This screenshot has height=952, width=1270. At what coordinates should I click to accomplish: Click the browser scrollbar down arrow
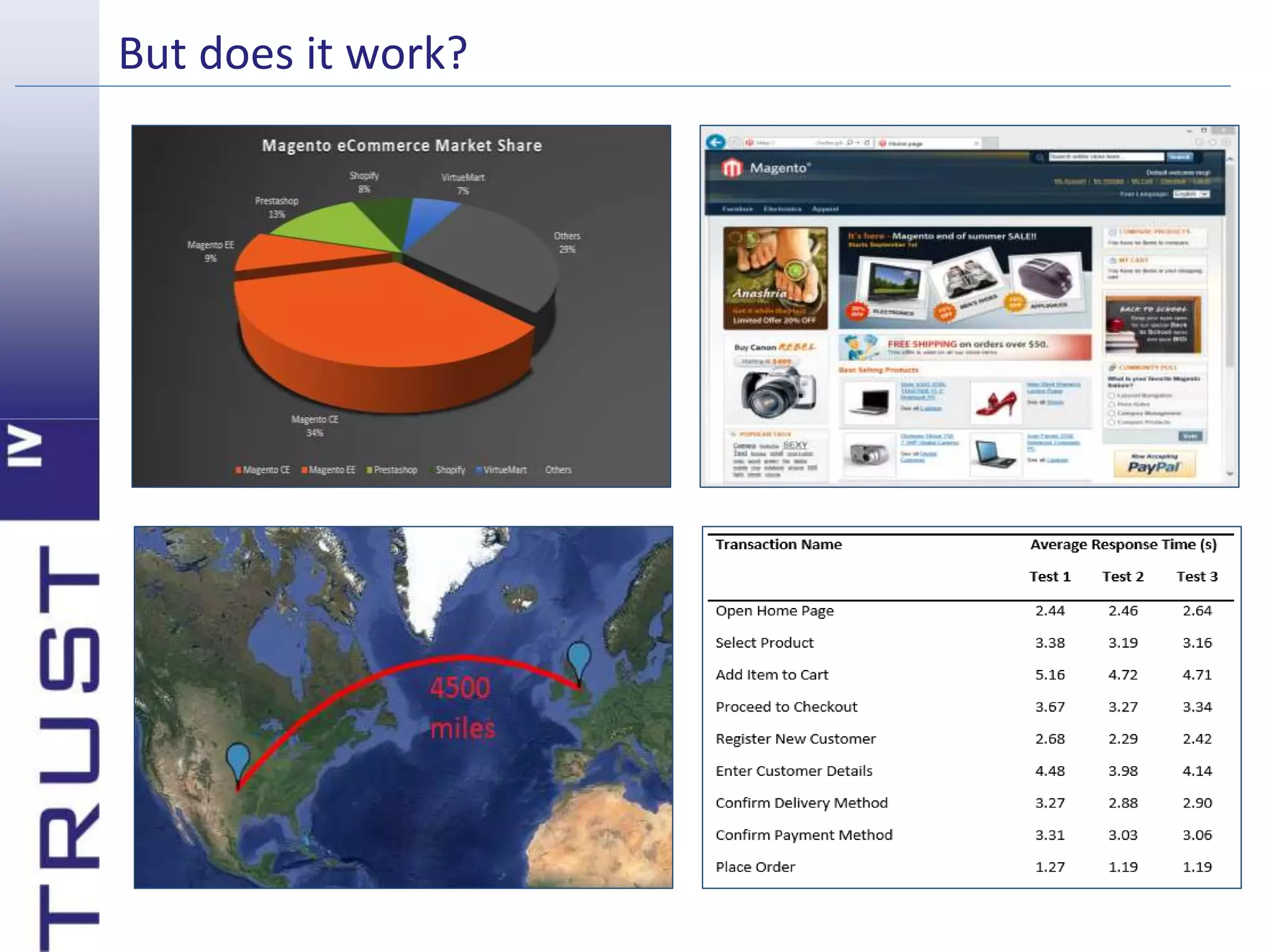coord(1230,474)
